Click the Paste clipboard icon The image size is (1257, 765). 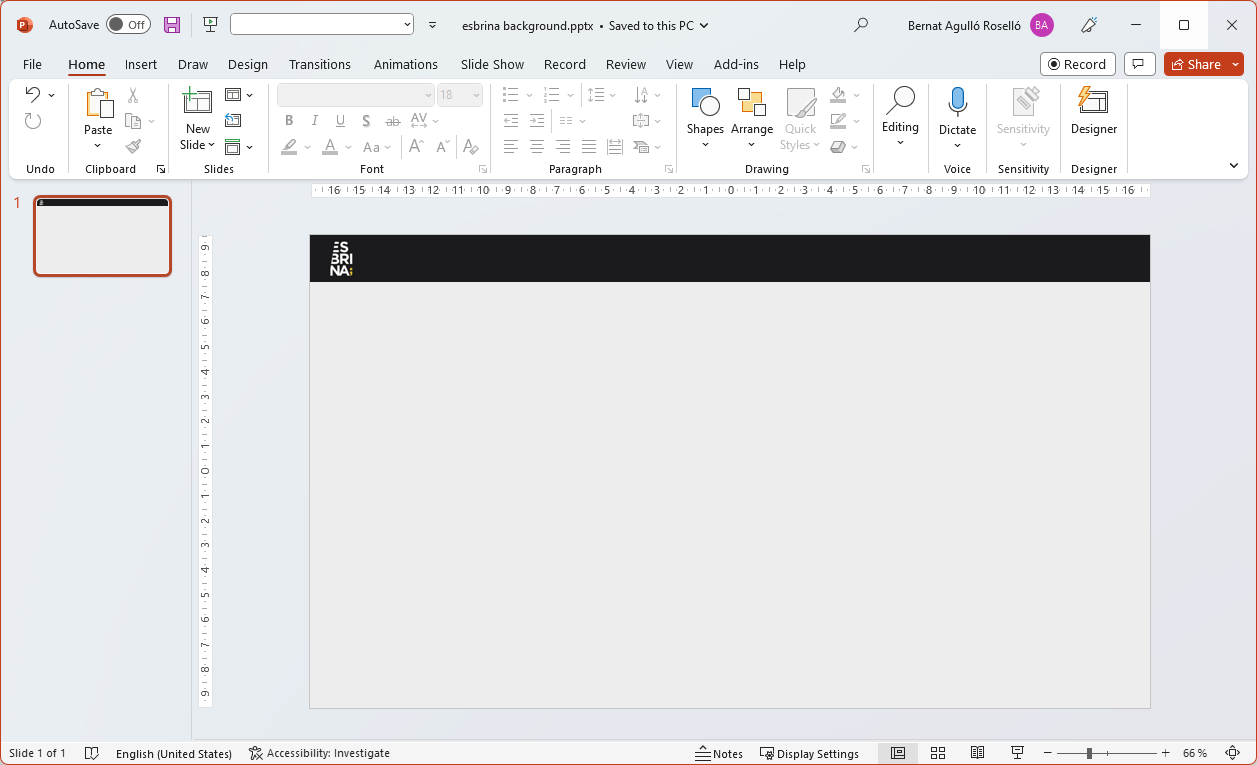(x=98, y=103)
